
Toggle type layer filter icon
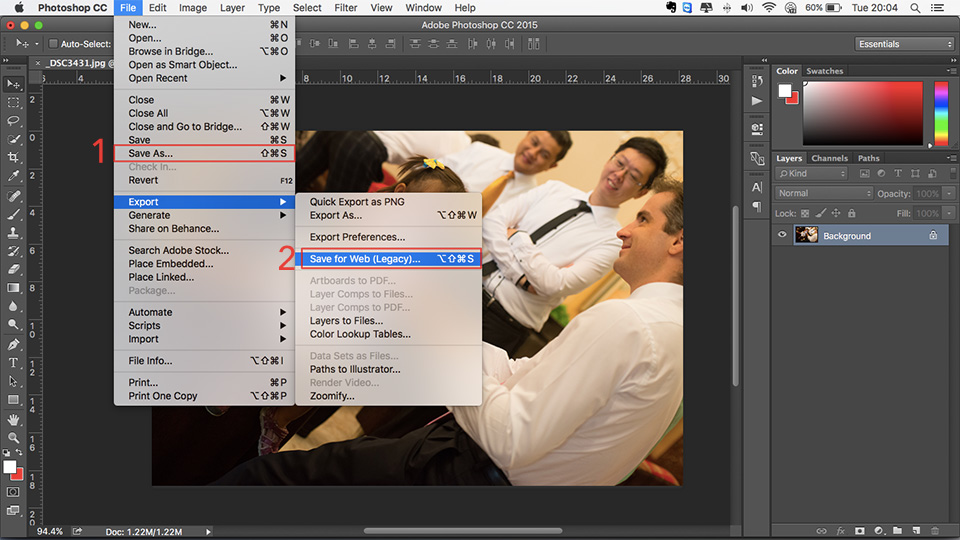point(898,174)
